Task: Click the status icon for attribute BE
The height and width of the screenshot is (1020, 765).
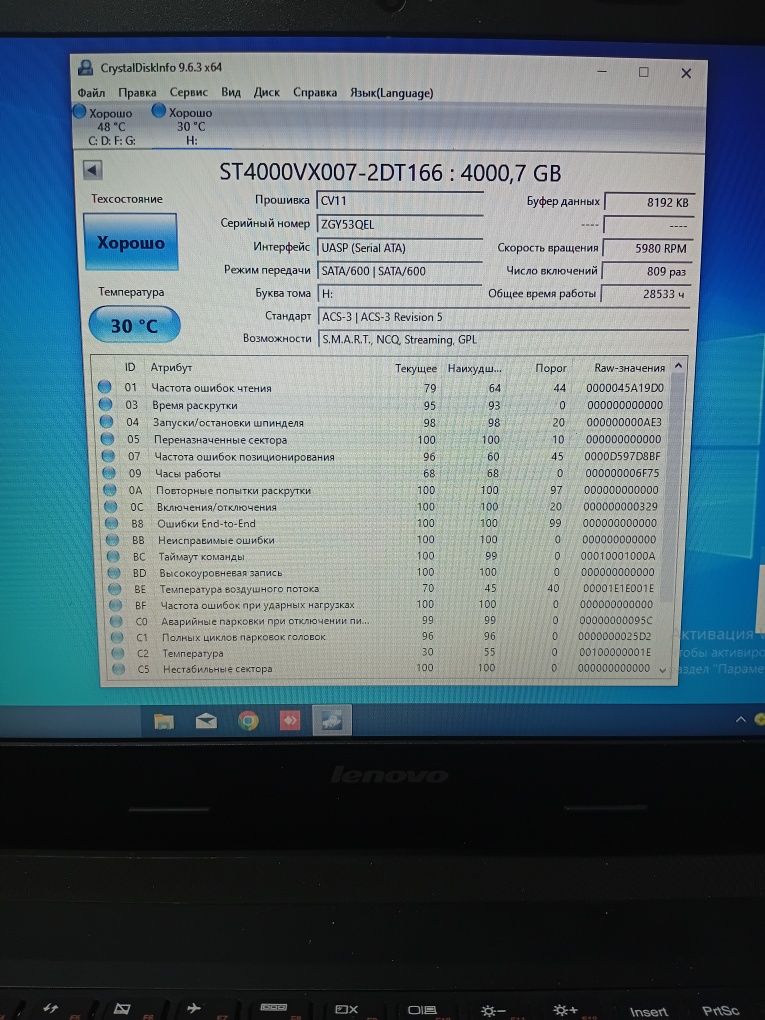Action: tap(115, 589)
